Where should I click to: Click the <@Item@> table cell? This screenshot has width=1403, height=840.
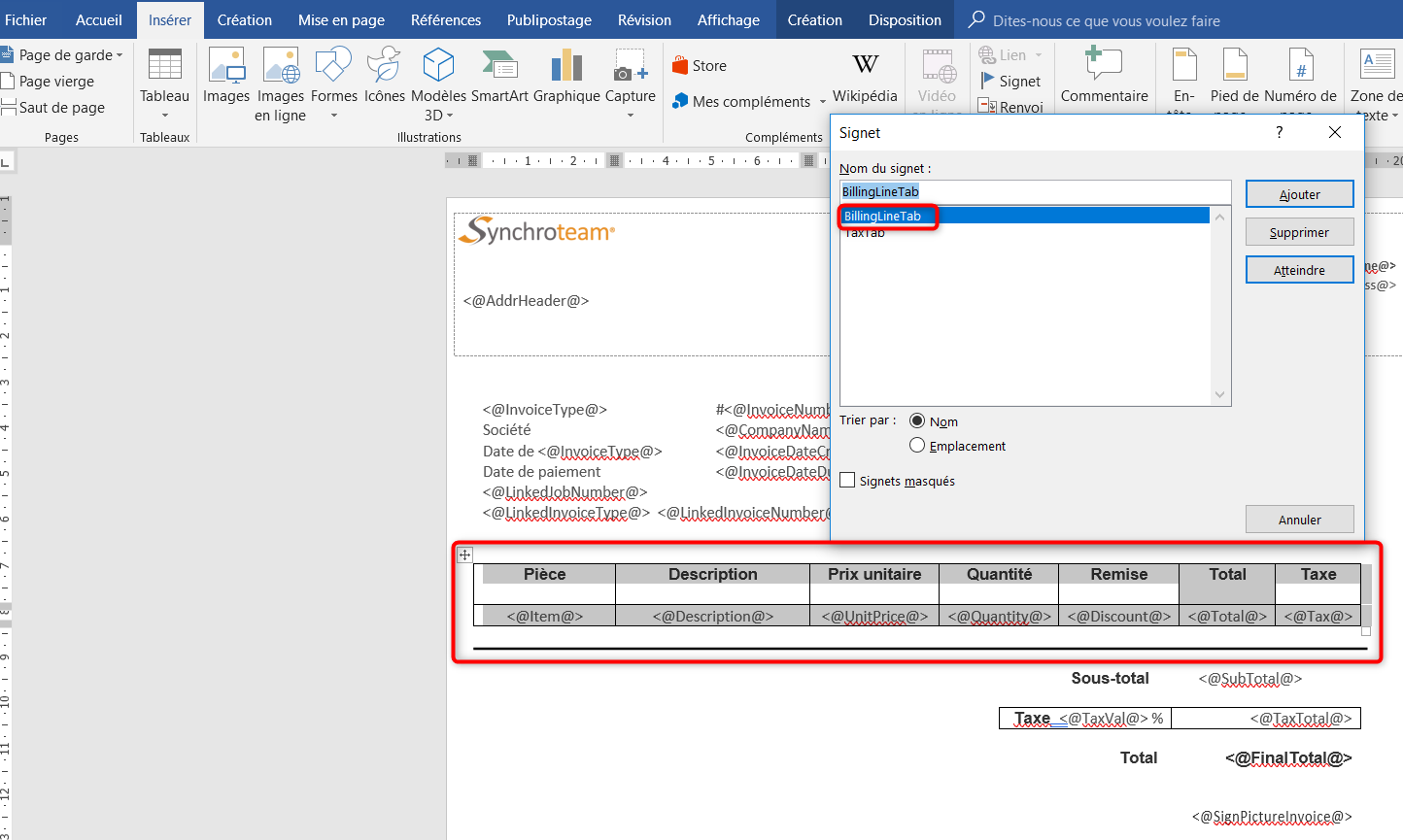(x=544, y=616)
